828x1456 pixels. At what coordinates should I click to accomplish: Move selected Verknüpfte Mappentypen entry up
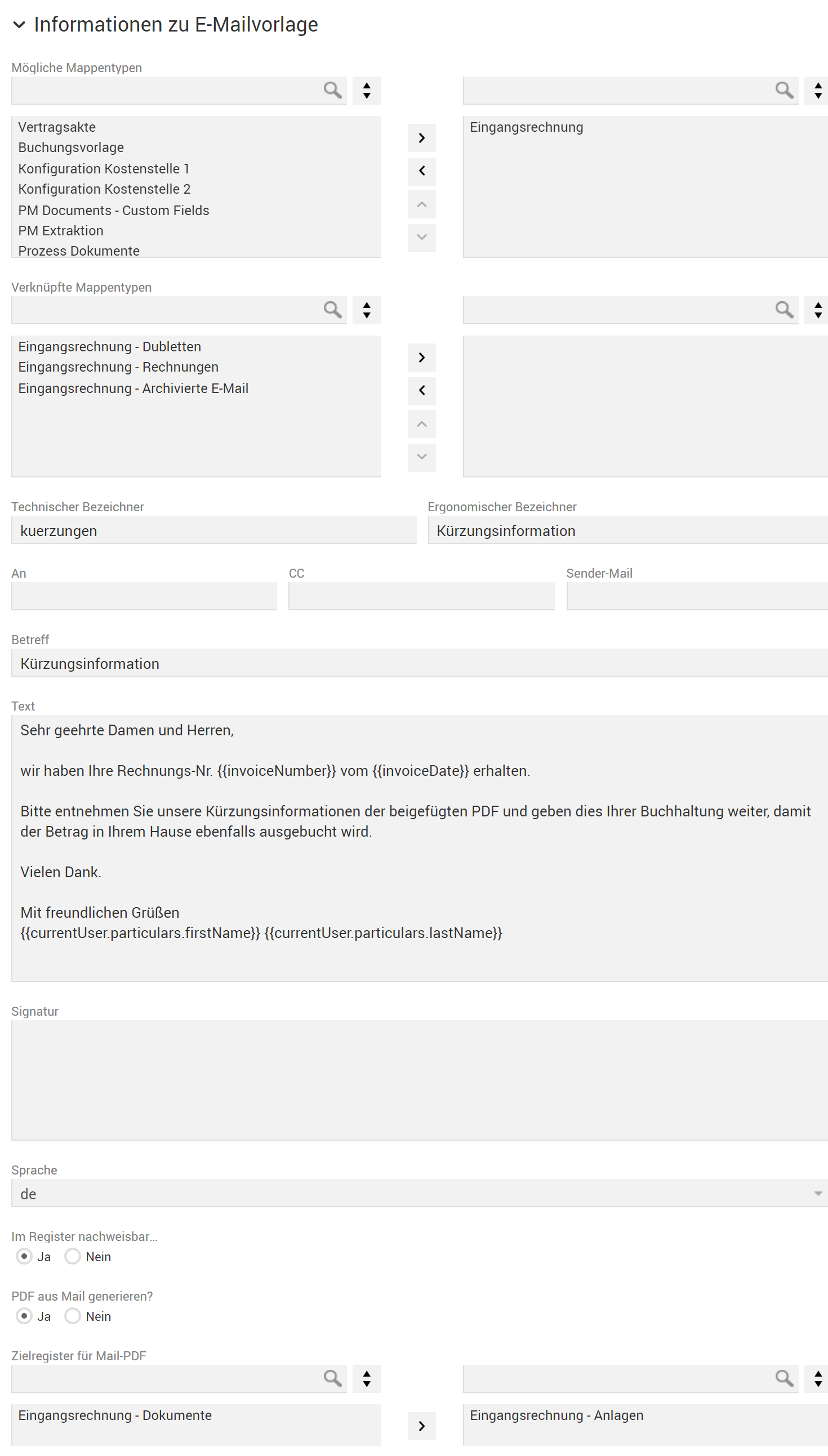422,425
